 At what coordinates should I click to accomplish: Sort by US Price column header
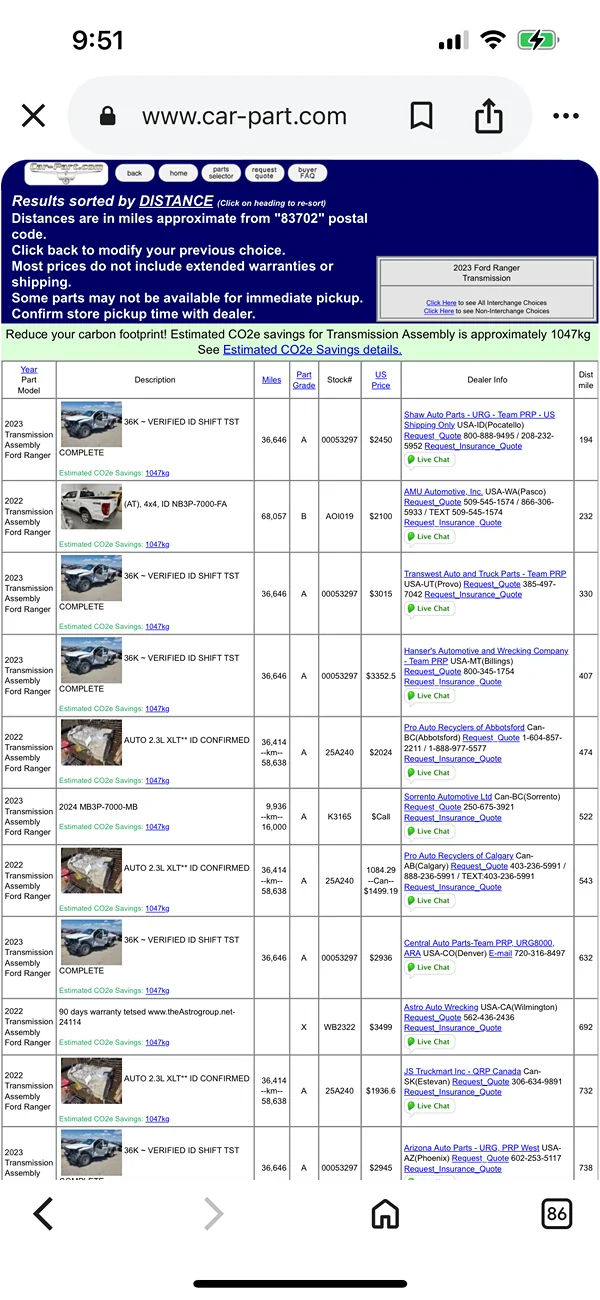pos(381,380)
